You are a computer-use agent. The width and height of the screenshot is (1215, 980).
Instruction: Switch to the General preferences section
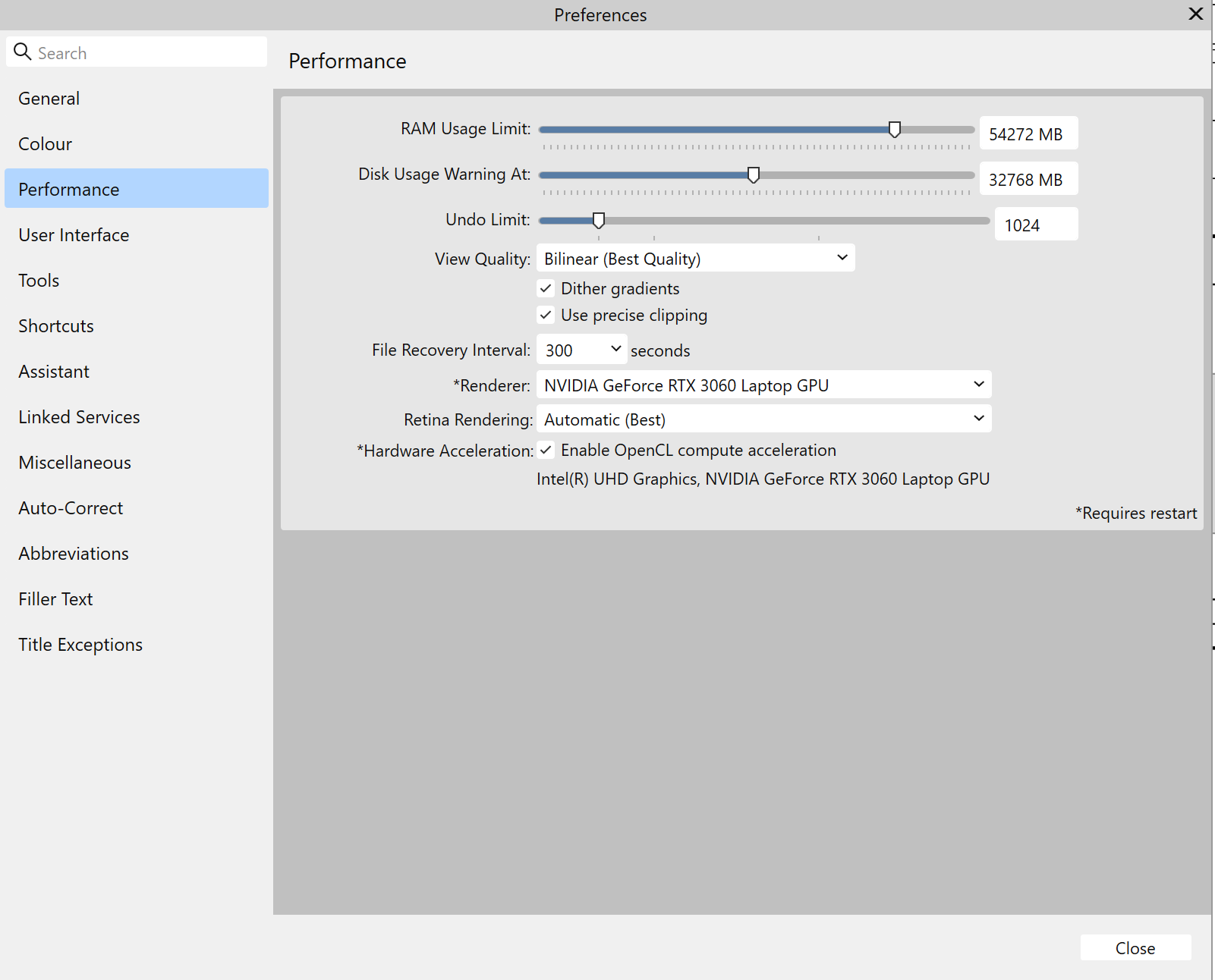(49, 99)
